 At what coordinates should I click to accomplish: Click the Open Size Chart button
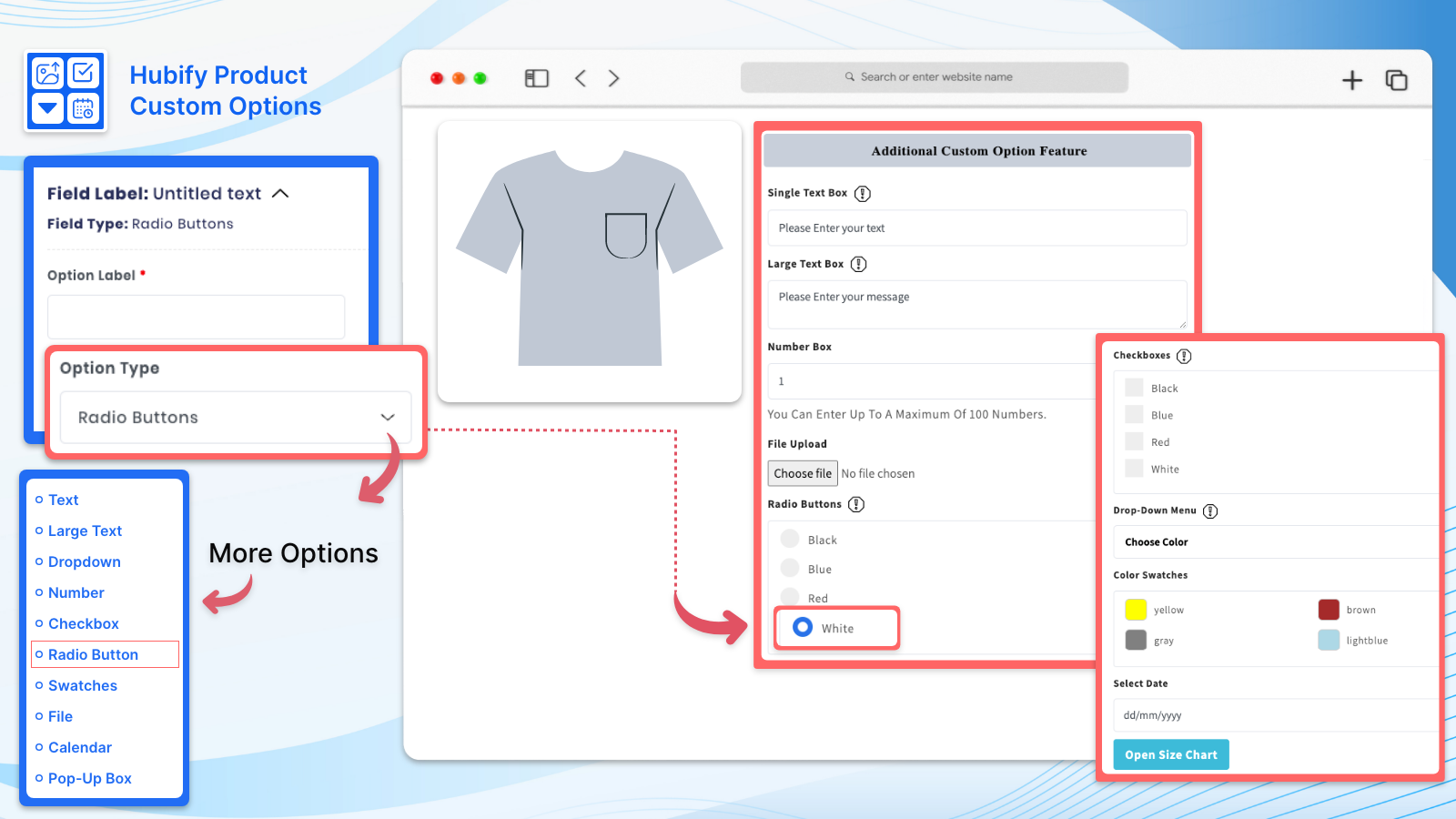coord(1171,753)
